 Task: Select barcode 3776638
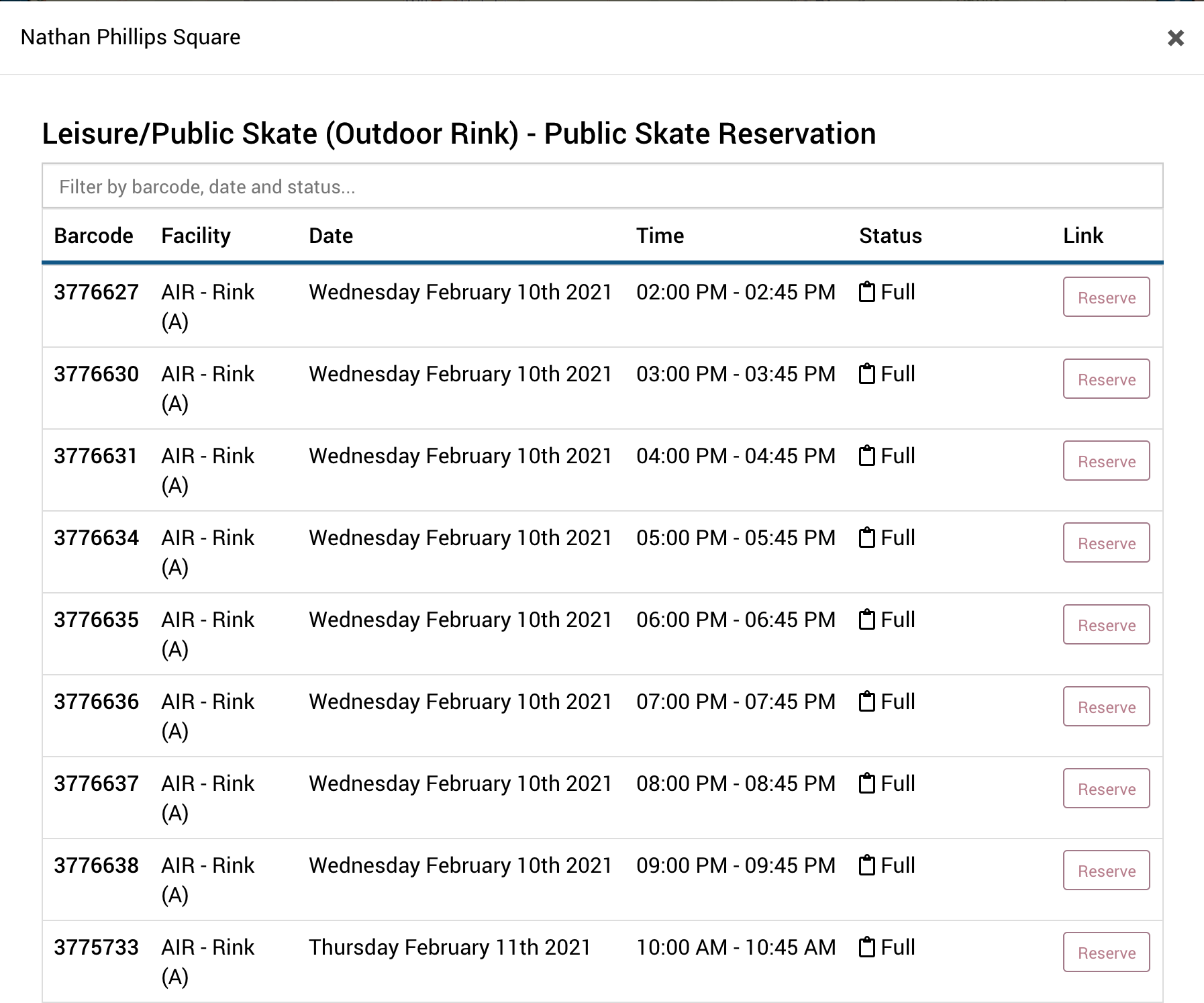(96, 865)
